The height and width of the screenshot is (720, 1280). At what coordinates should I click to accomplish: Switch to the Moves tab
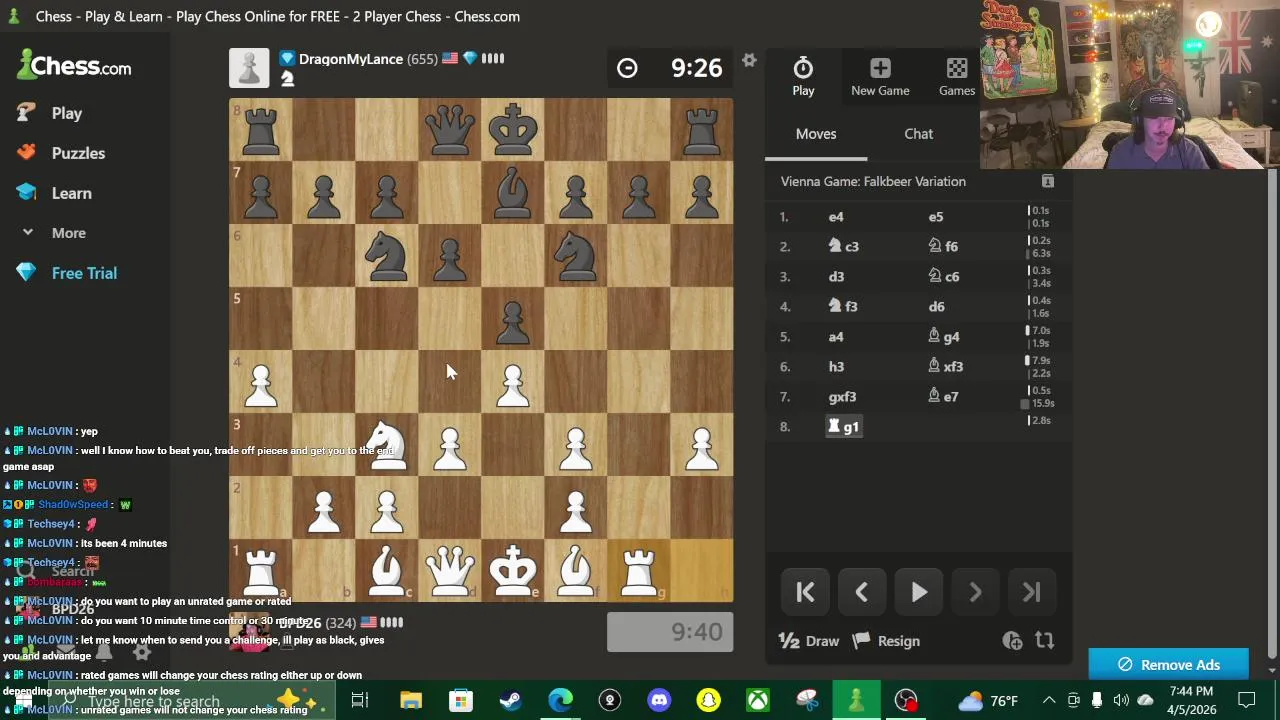[x=816, y=134]
